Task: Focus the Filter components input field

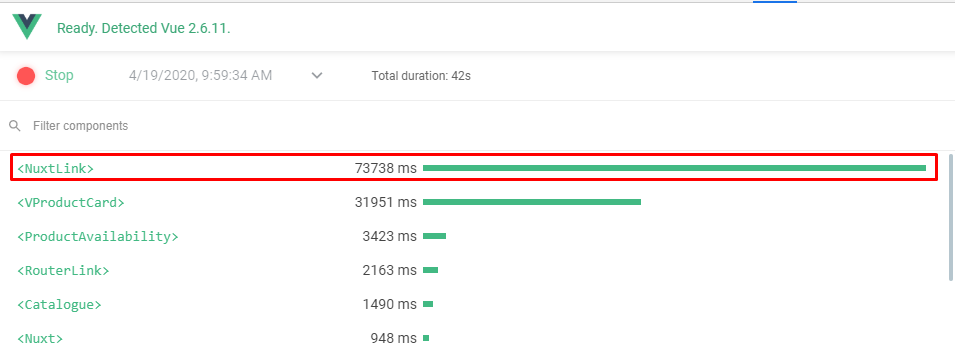Action: point(478,125)
